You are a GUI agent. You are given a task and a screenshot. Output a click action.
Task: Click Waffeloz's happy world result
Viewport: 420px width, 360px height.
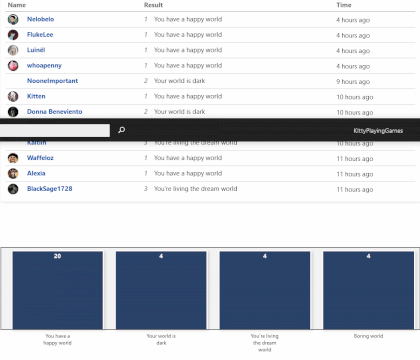point(188,158)
